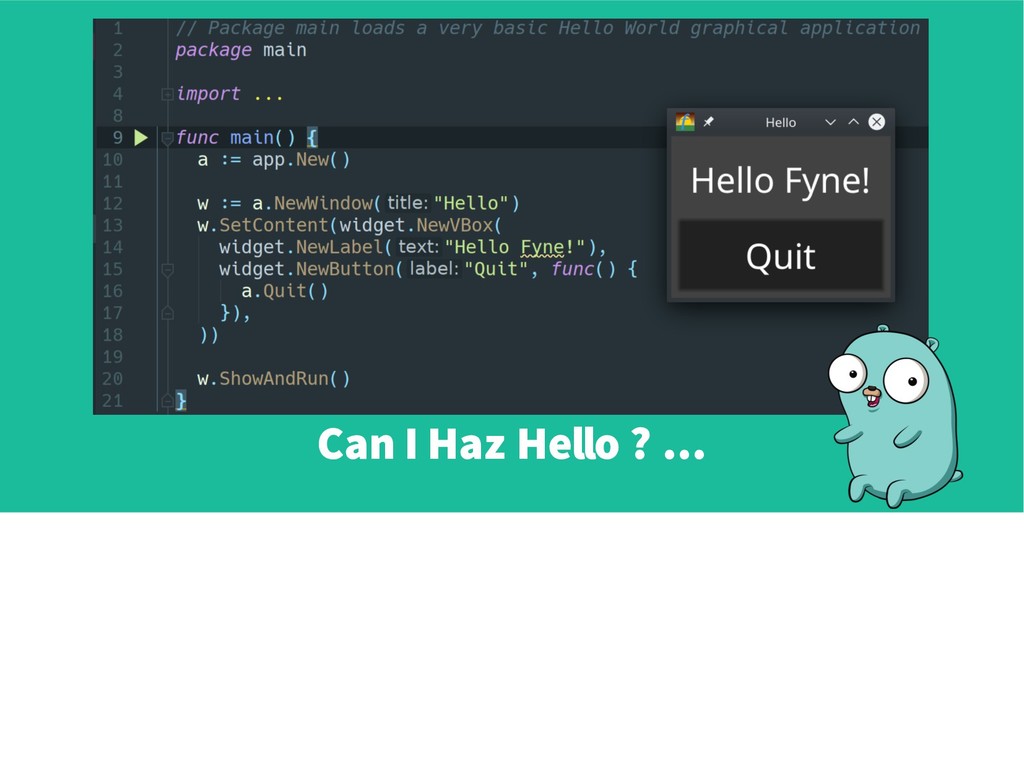Click the Hello Fyne! label
The height and width of the screenshot is (769, 1024).
[x=780, y=180]
